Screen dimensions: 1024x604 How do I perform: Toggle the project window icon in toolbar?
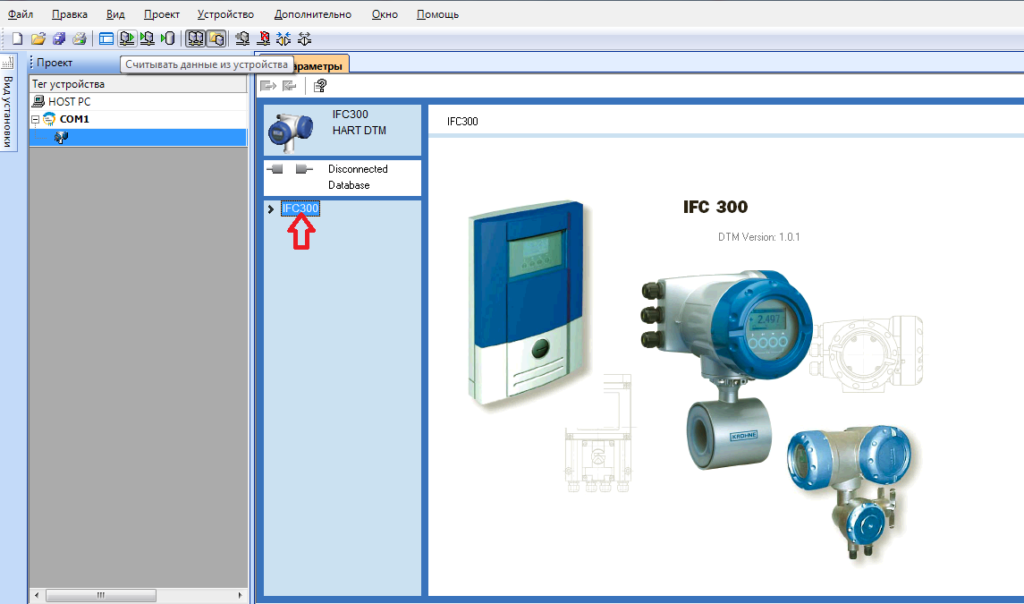point(106,39)
